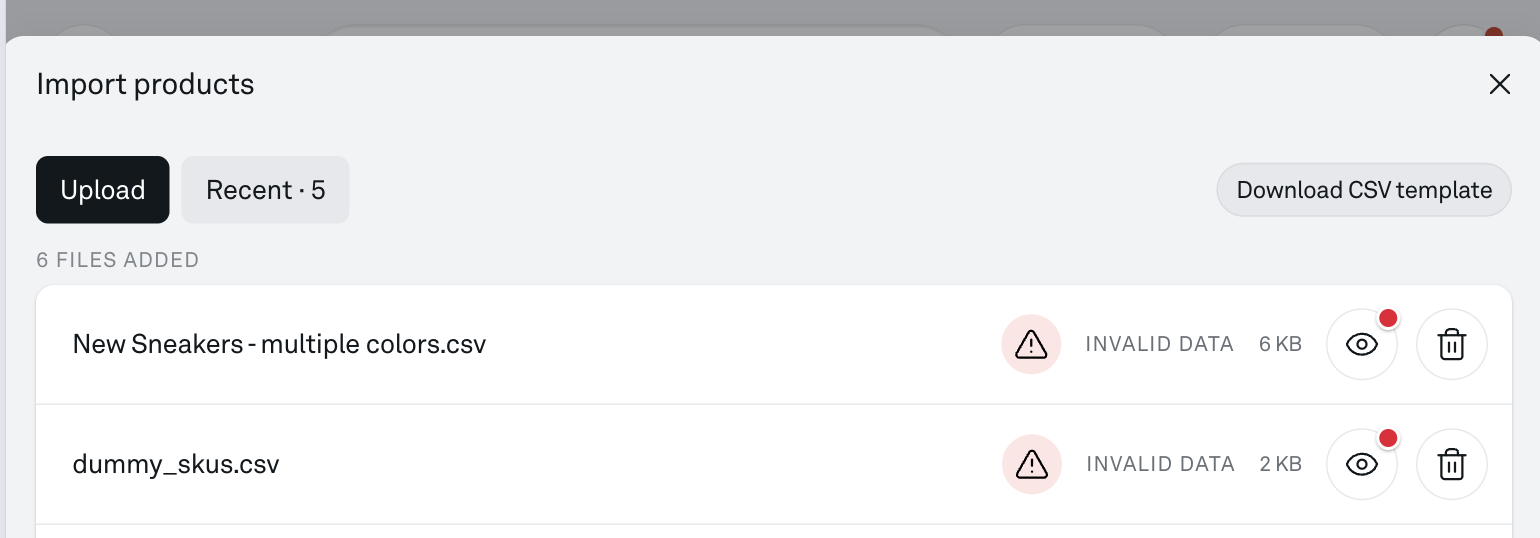Viewport: 1540px width, 538px height.
Task: Click red notification dot on dummy_skus eye
Action: tap(1388, 439)
